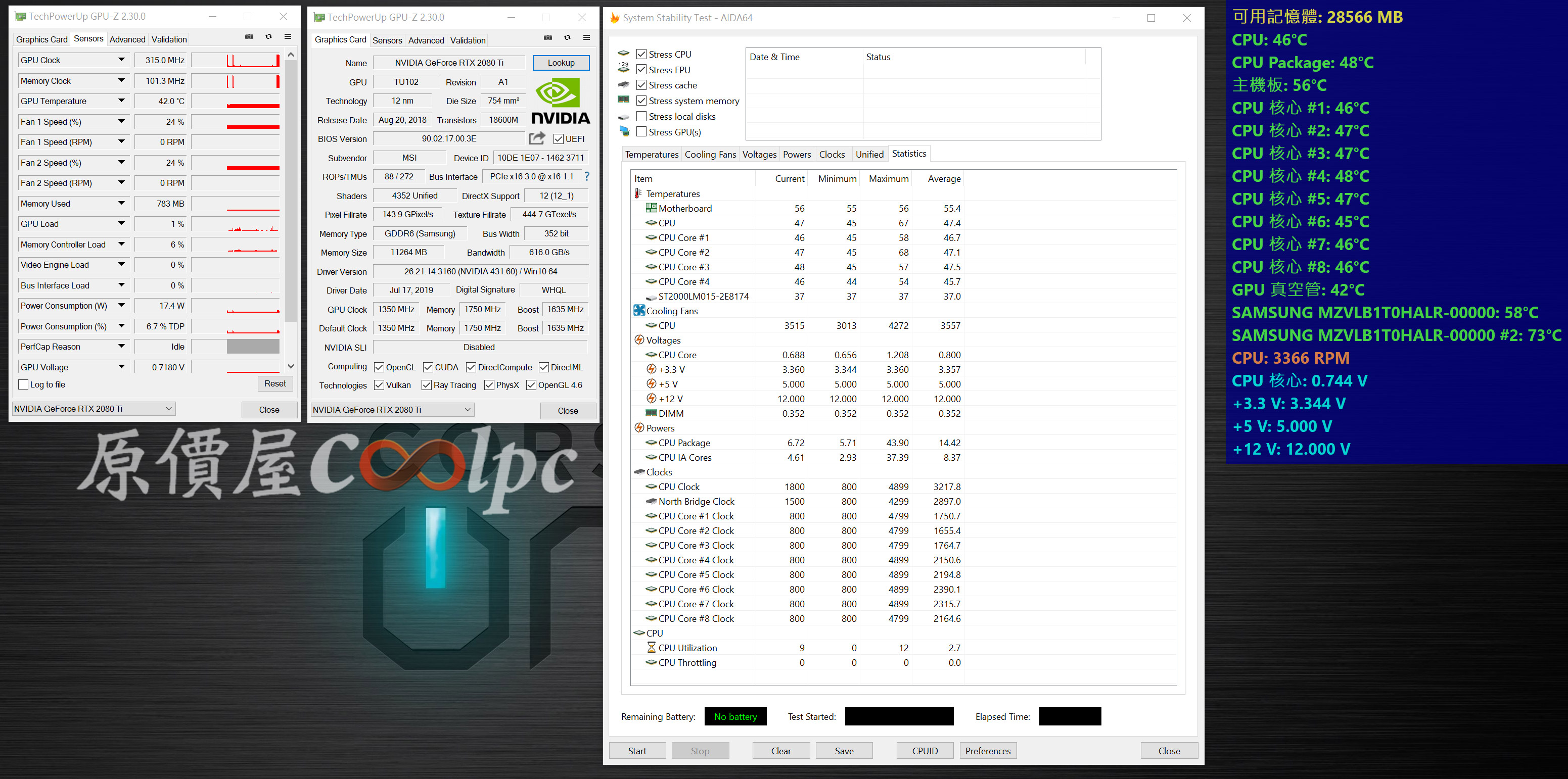Uncheck Stress system memory checkbox
Viewport: 1568px width, 779px height.
(641, 101)
